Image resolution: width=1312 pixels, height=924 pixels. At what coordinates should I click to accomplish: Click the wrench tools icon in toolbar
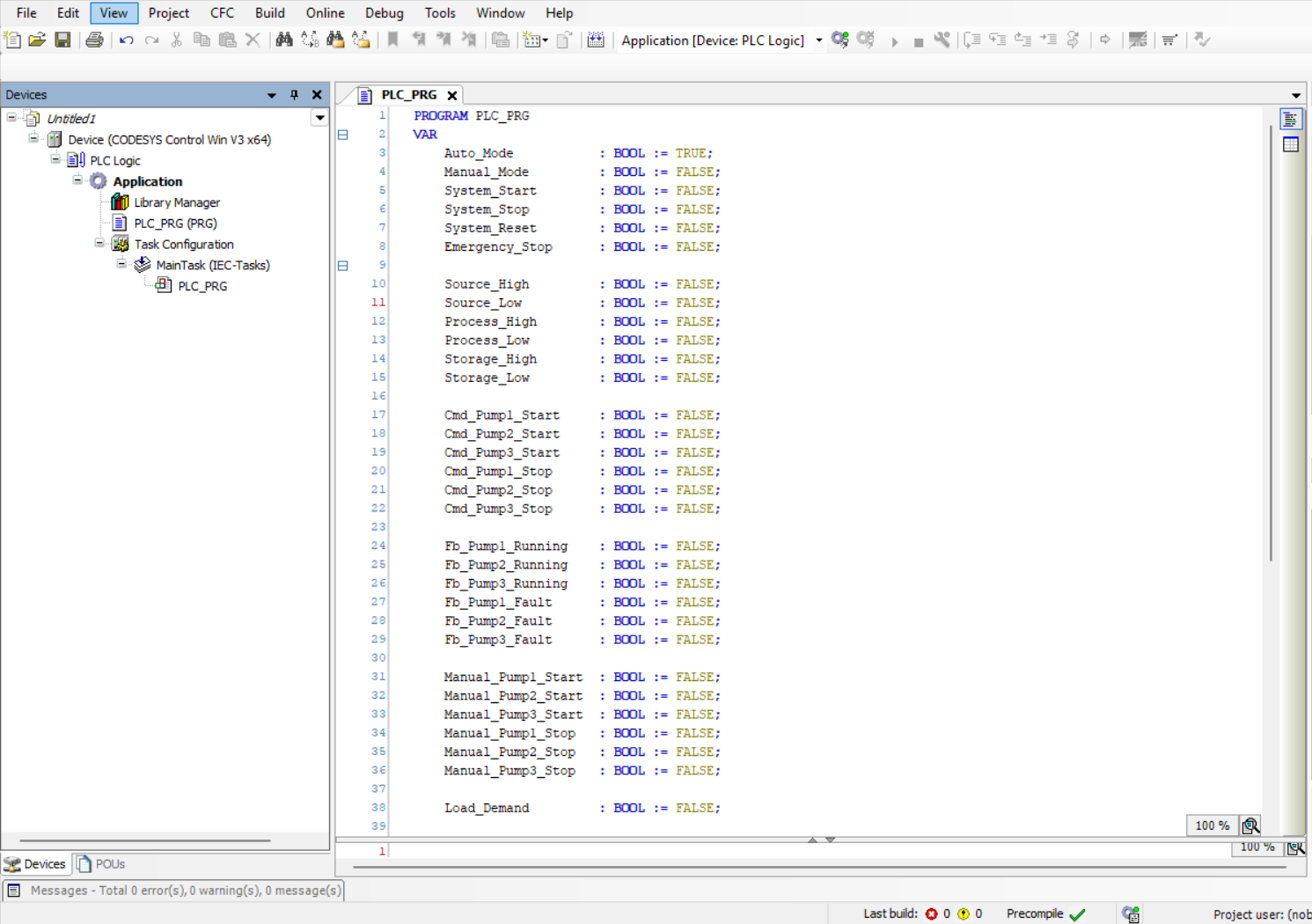[x=942, y=40]
